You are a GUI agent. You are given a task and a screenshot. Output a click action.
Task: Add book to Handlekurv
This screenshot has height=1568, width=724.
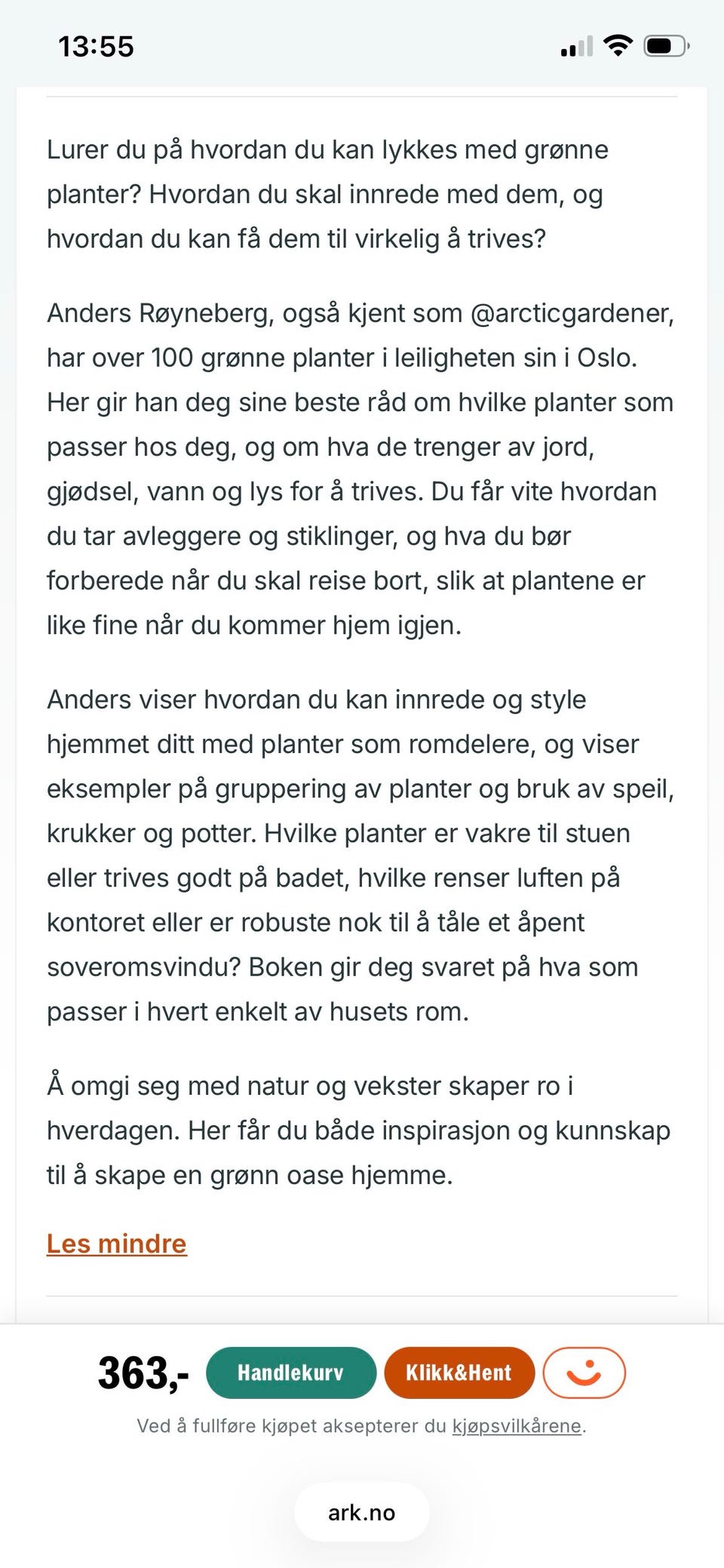point(290,1373)
